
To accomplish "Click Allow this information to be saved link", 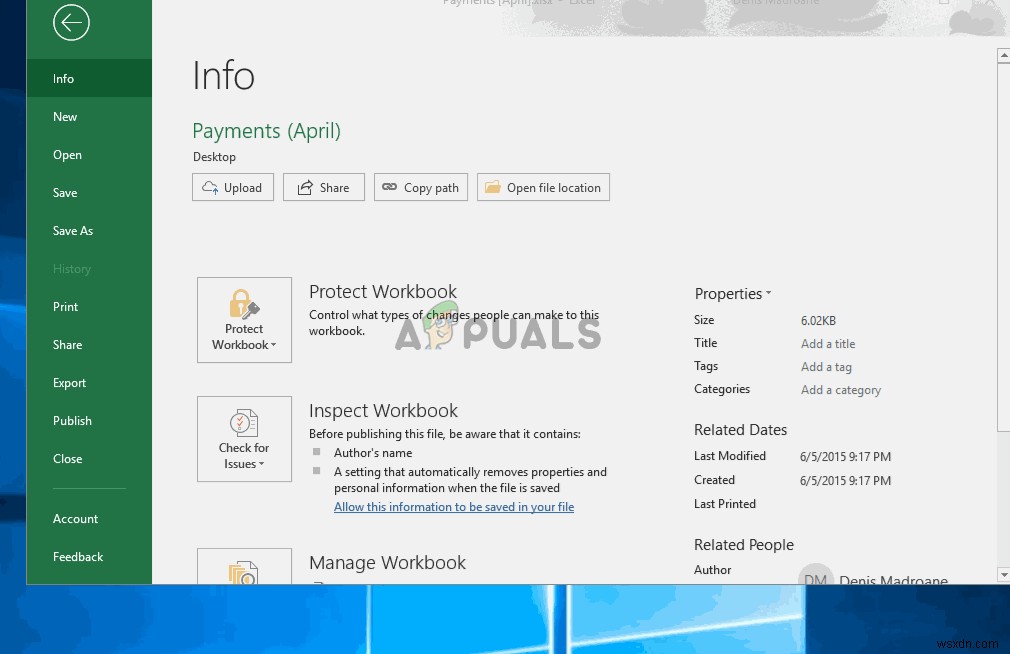I will click(x=454, y=507).
